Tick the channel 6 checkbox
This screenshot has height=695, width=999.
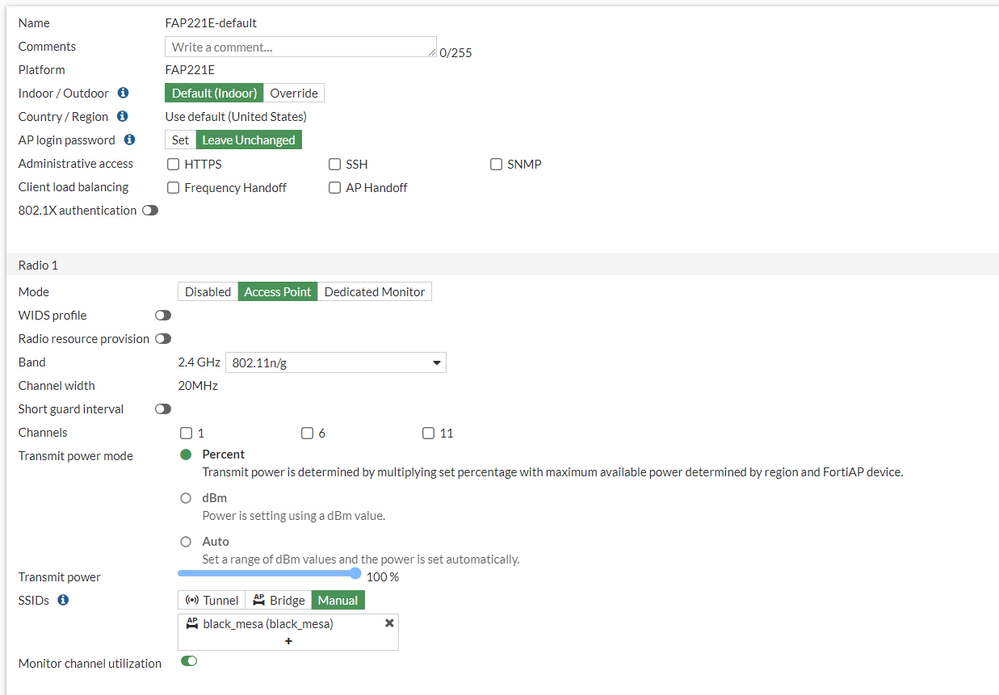click(307, 433)
